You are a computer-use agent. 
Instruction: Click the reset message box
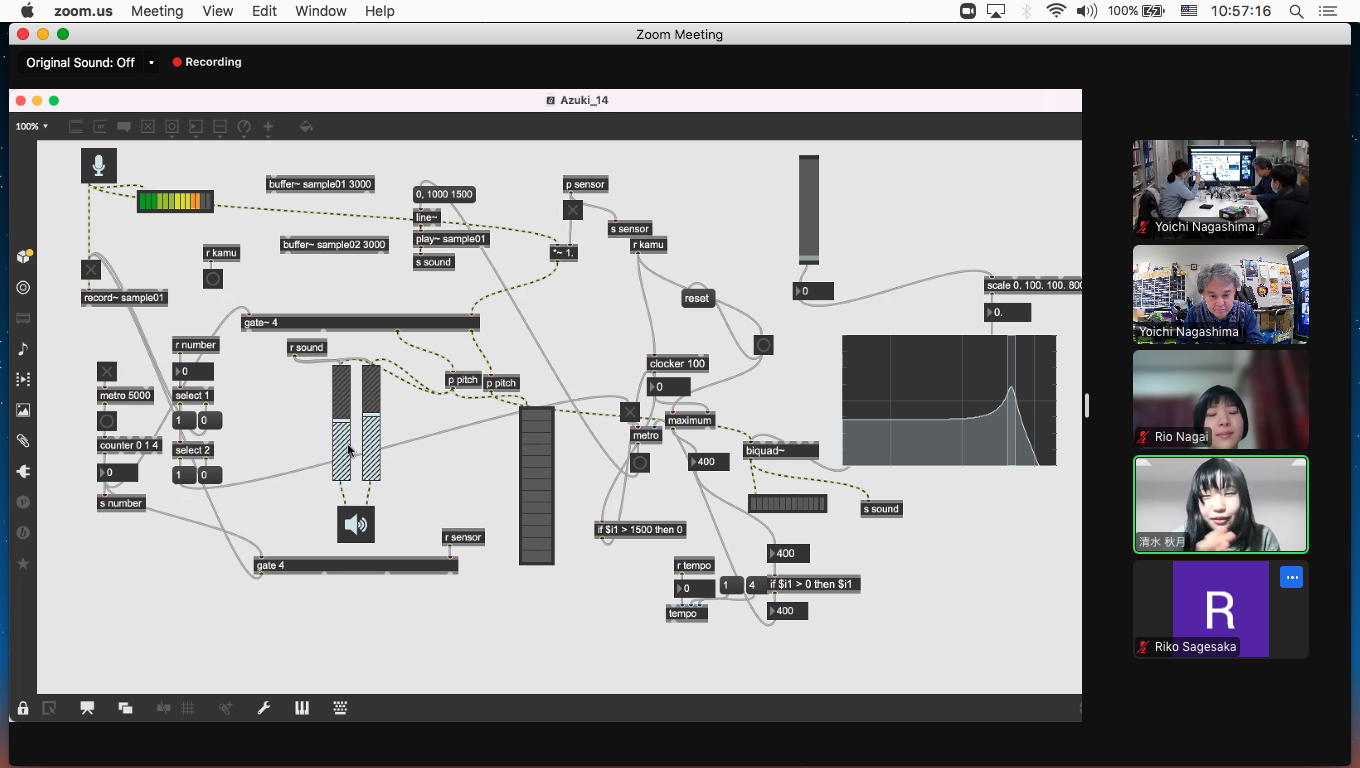coord(697,298)
